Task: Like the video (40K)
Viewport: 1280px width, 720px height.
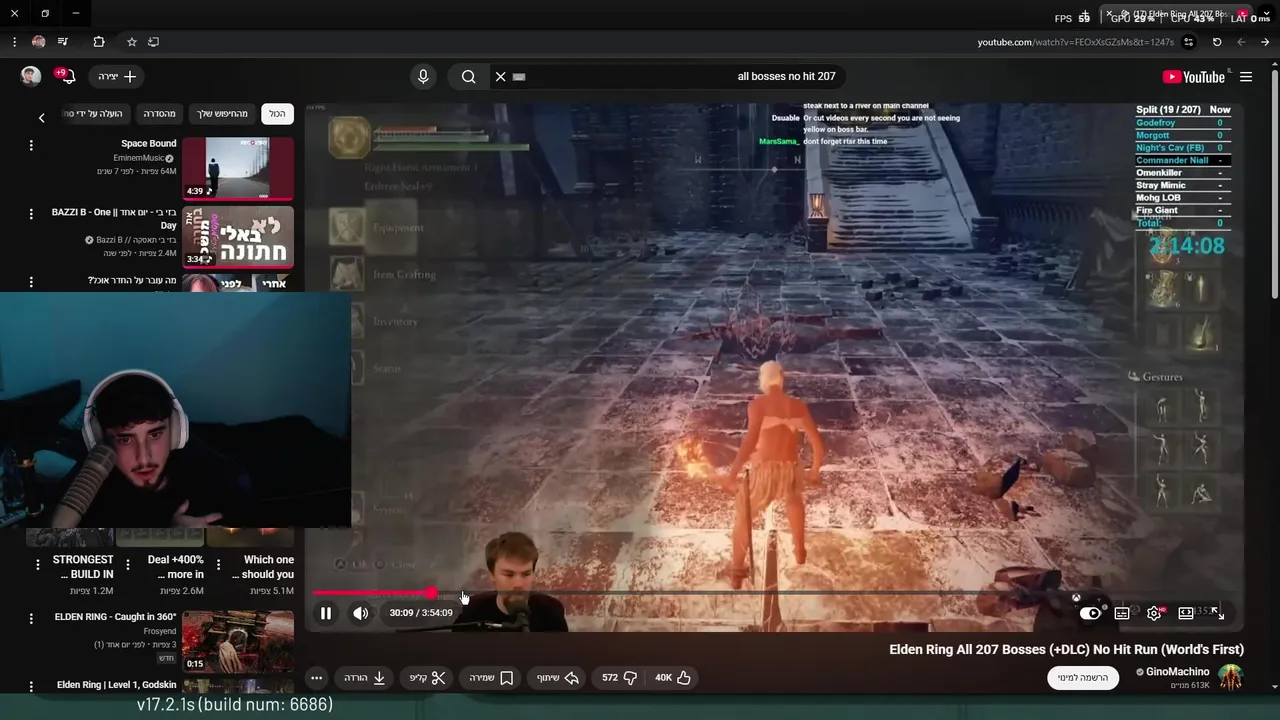Action: click(x=673, y=678)
